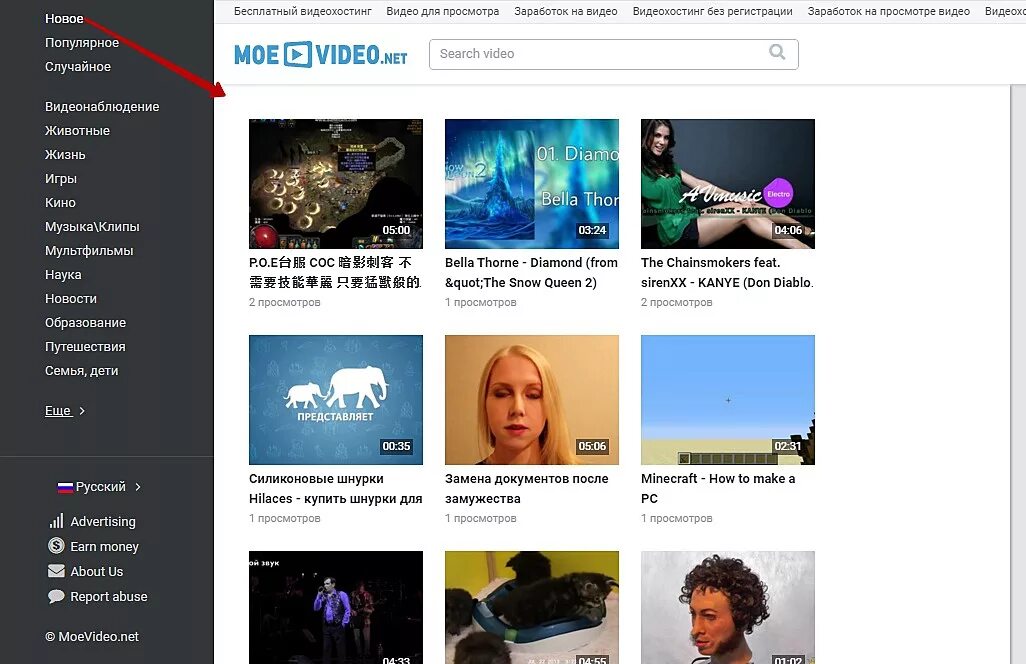
Task: Open the curly-haired man thumbnail 01:02
Action: pos(728,607)
